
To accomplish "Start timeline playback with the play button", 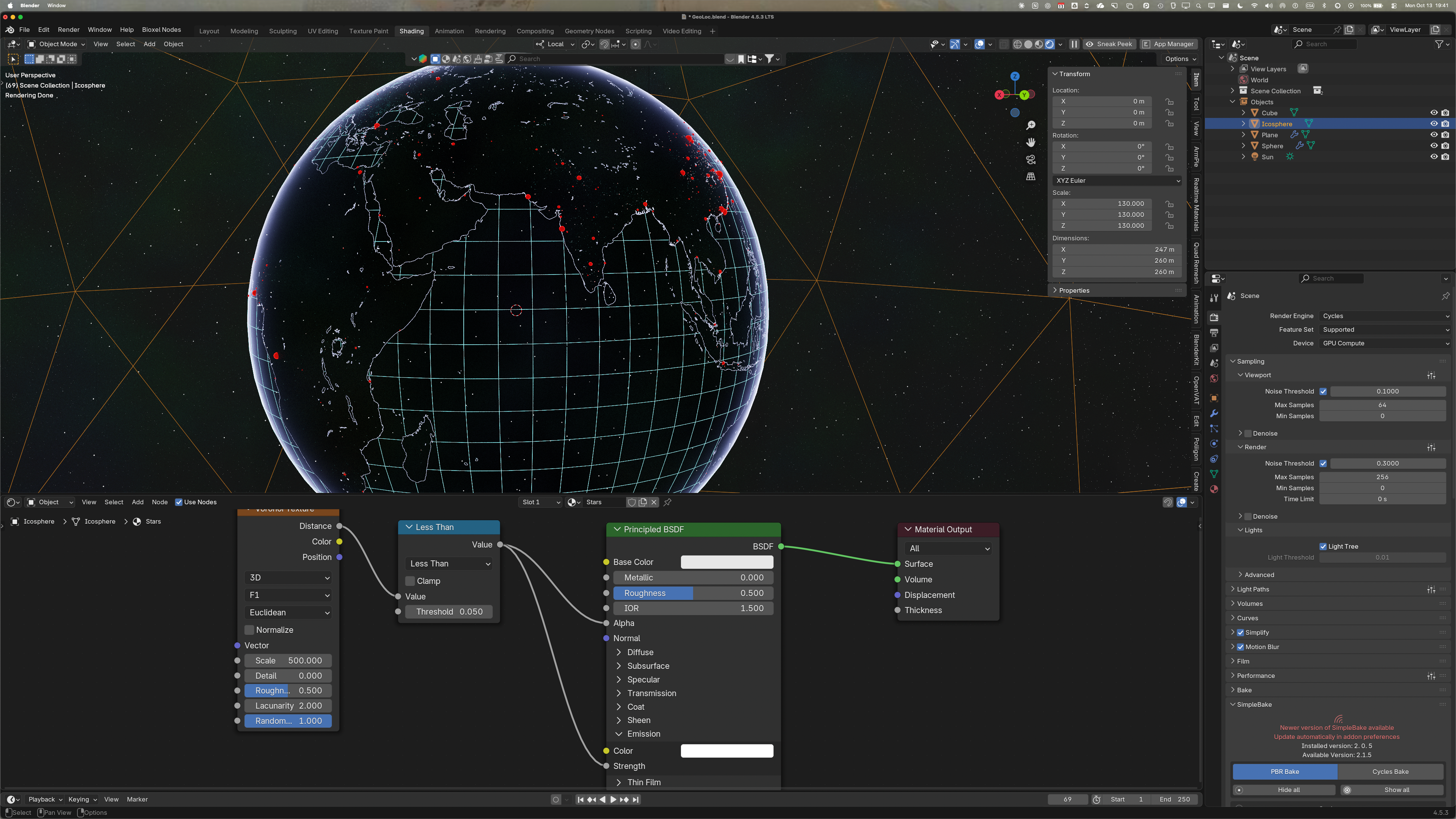I will tap(613, 800).
